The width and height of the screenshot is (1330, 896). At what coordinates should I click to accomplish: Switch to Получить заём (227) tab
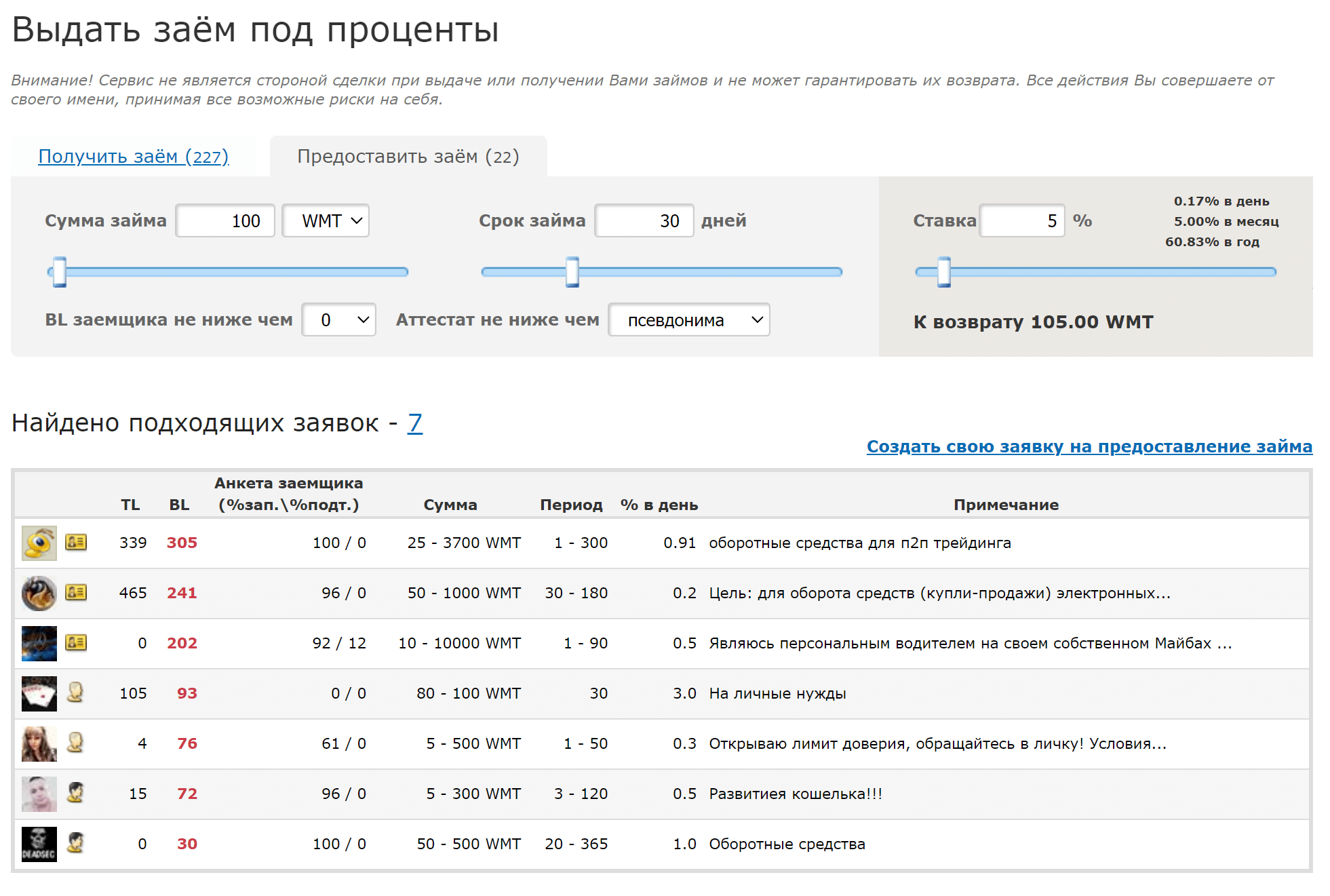coord(134,157)
